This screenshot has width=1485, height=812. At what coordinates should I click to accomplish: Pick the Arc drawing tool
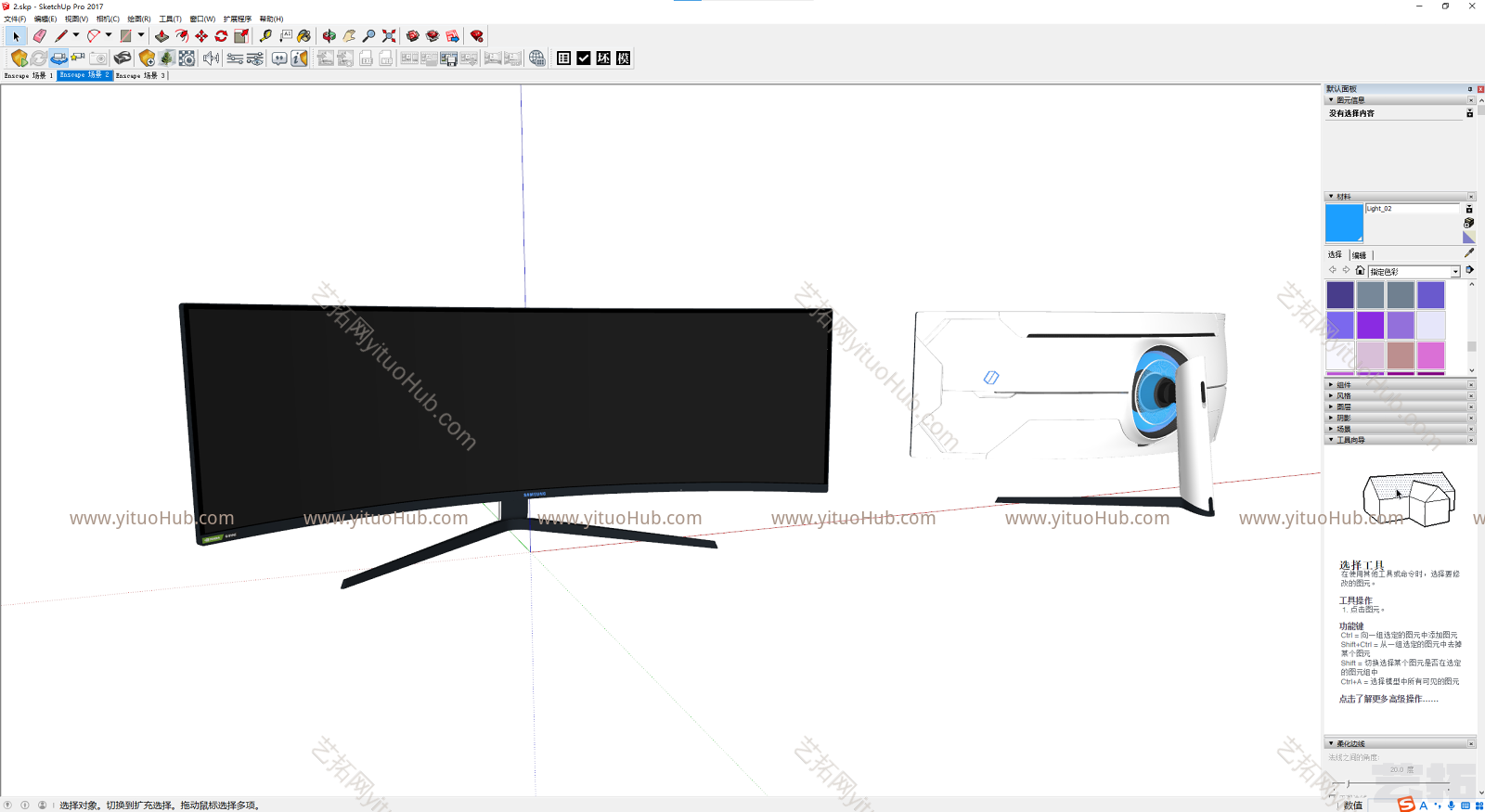click(94, 36)
